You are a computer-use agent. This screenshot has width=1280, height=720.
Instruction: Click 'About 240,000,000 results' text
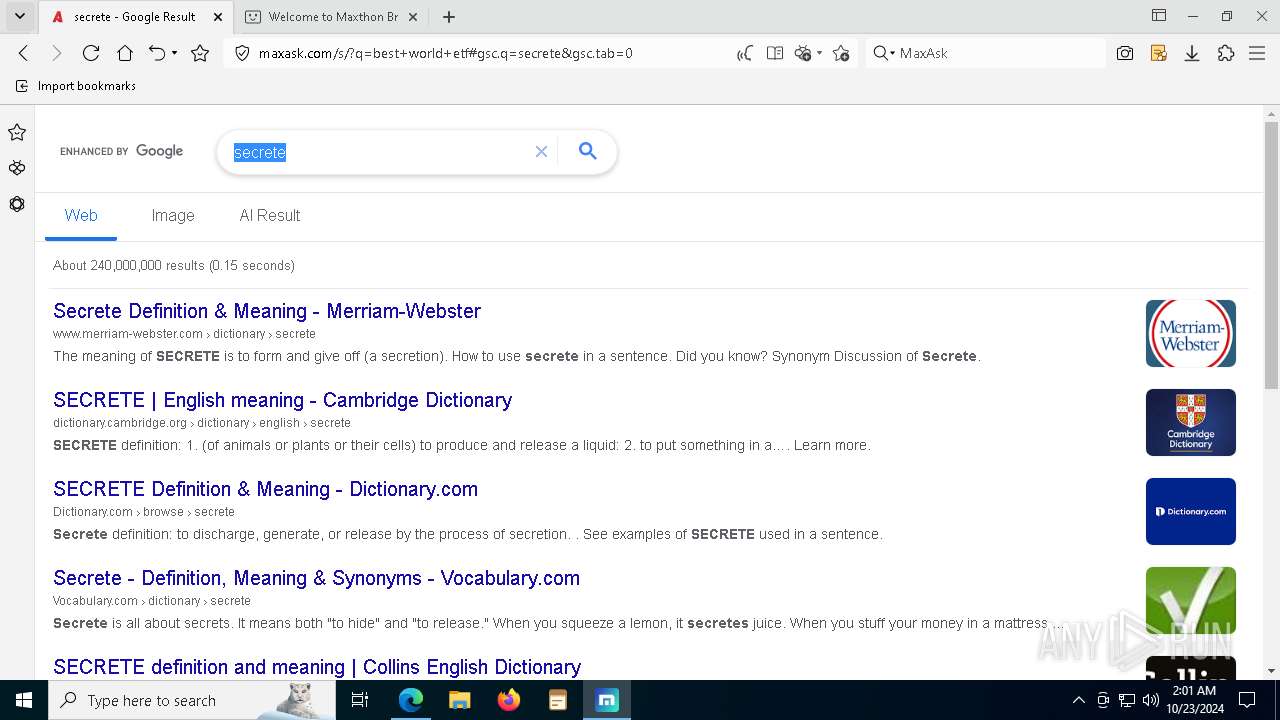pos(129,266)
